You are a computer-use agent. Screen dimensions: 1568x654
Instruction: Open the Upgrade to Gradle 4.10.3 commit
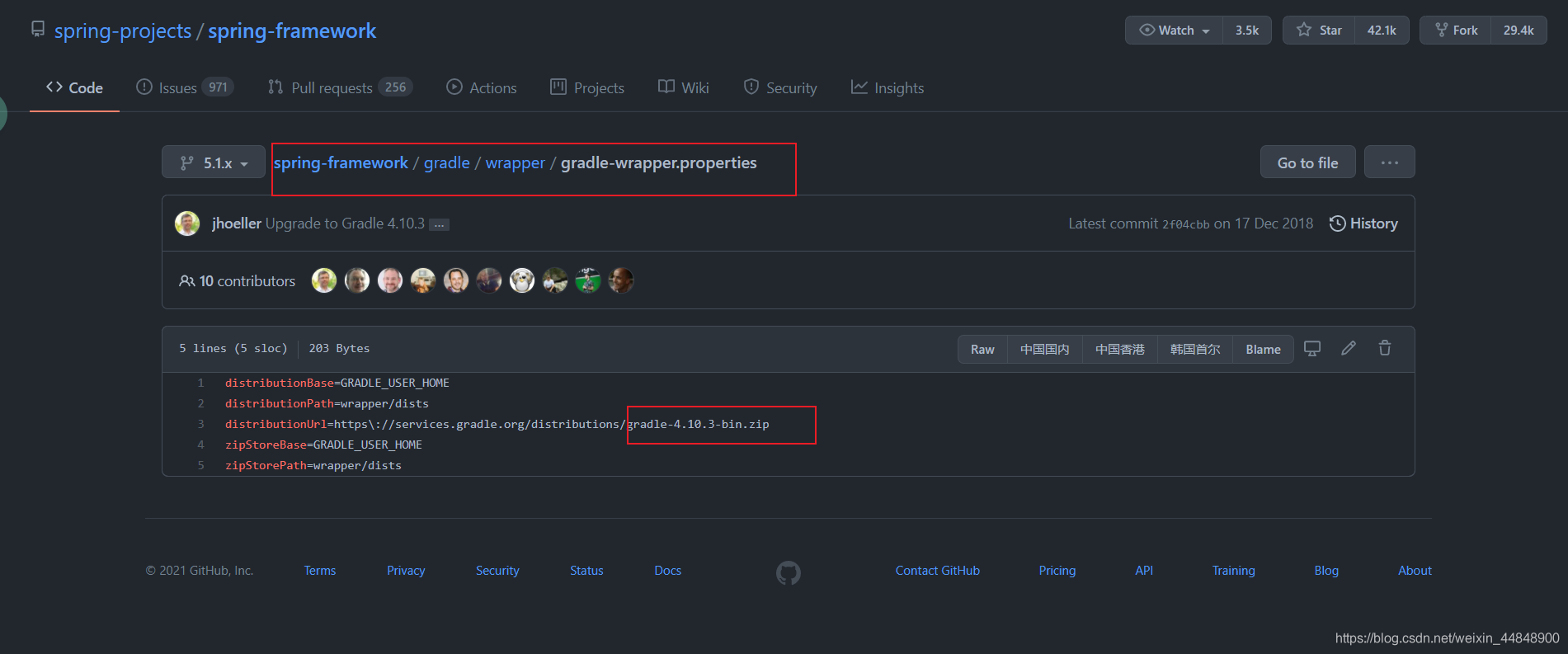345,223
